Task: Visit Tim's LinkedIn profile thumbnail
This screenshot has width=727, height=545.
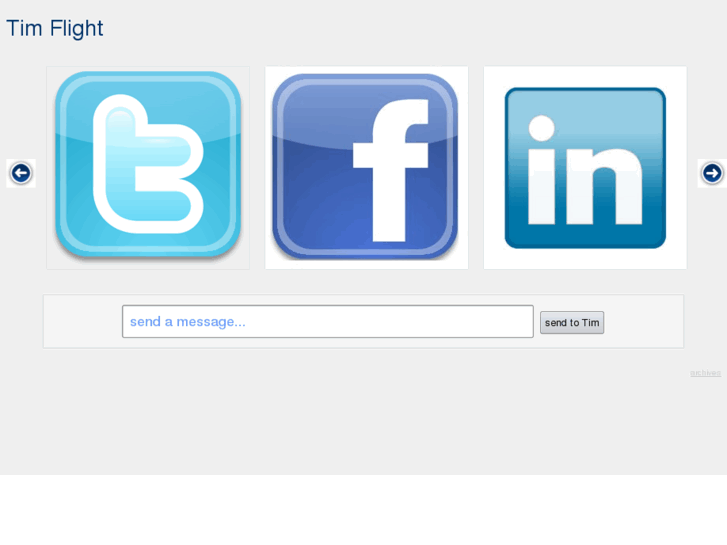Action: click(585, 167)
